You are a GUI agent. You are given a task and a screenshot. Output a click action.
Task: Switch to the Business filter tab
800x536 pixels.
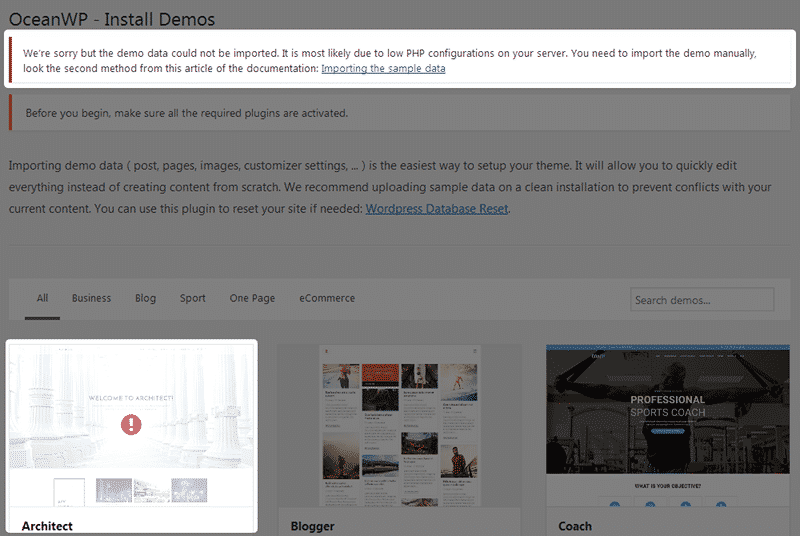click(91, 298)
